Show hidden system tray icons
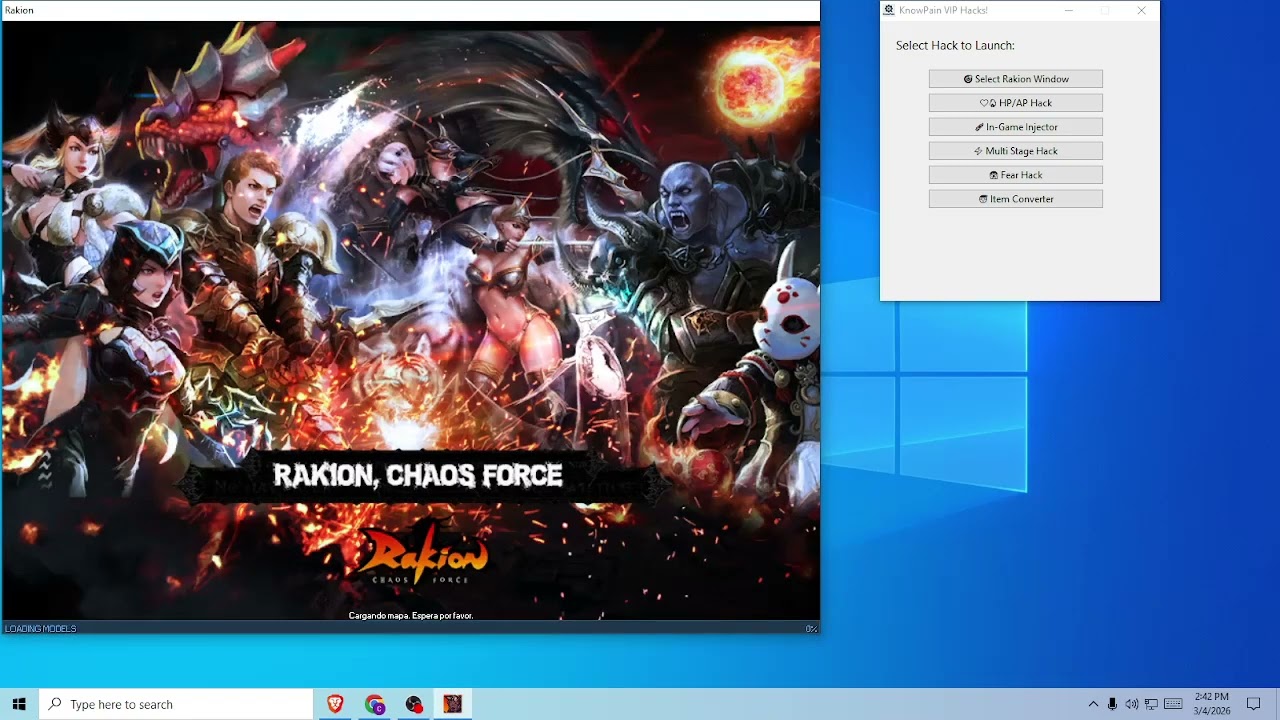Viewport: 1280px width, 720px height. pyautogui.click(x=1093, y=704)
